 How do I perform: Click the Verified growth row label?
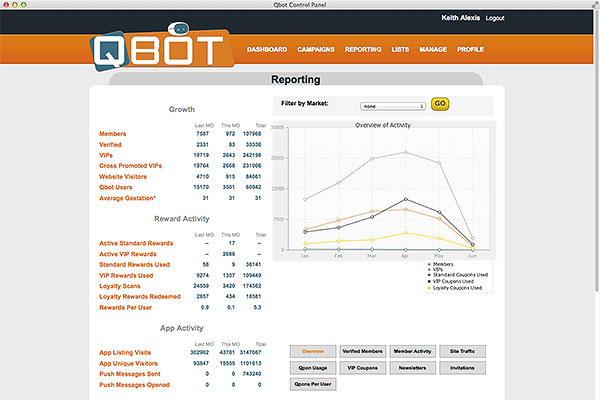point(110,145)
